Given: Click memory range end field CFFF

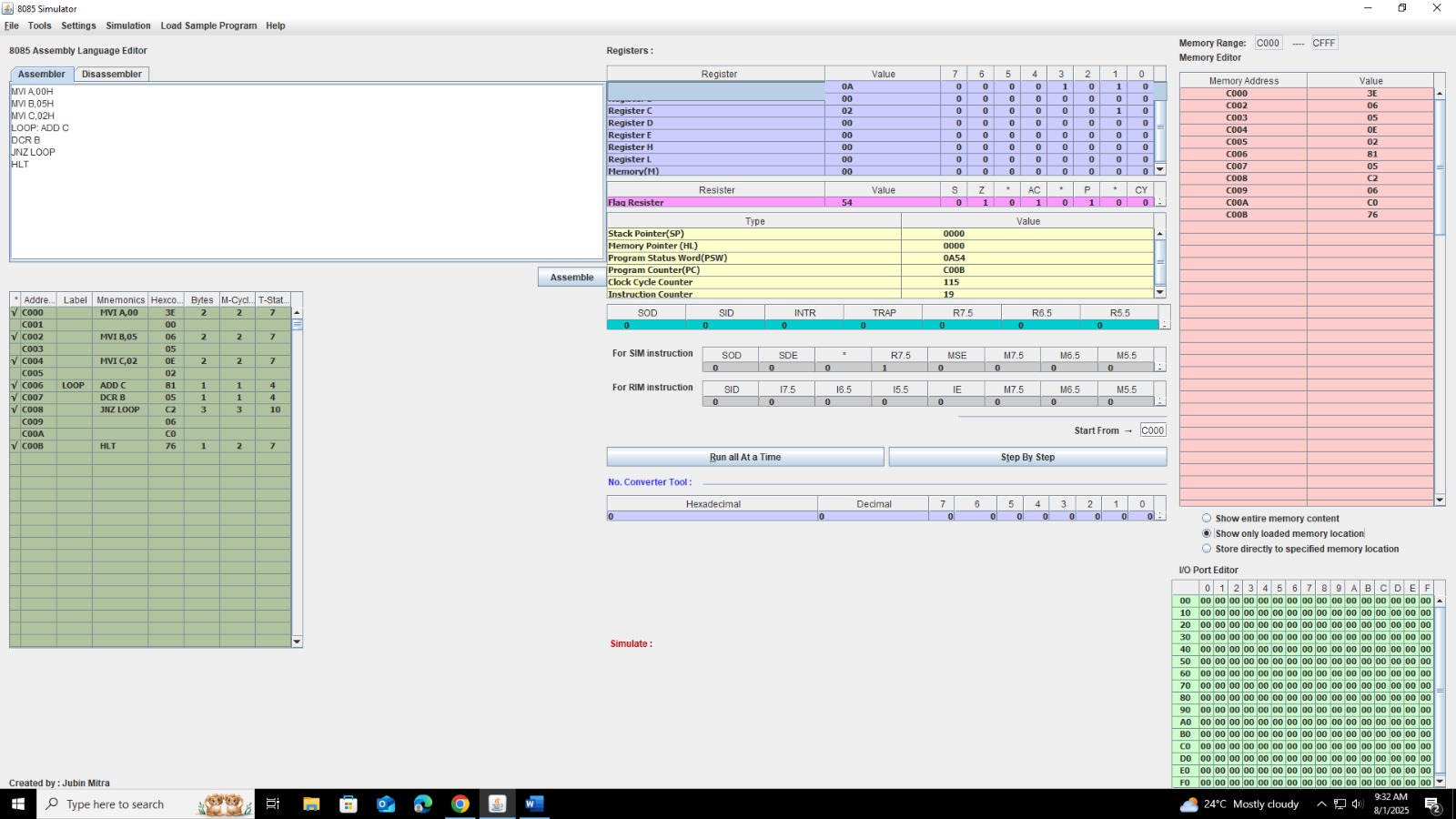Looking at the screenshot, I should [x=1324, y=43].
